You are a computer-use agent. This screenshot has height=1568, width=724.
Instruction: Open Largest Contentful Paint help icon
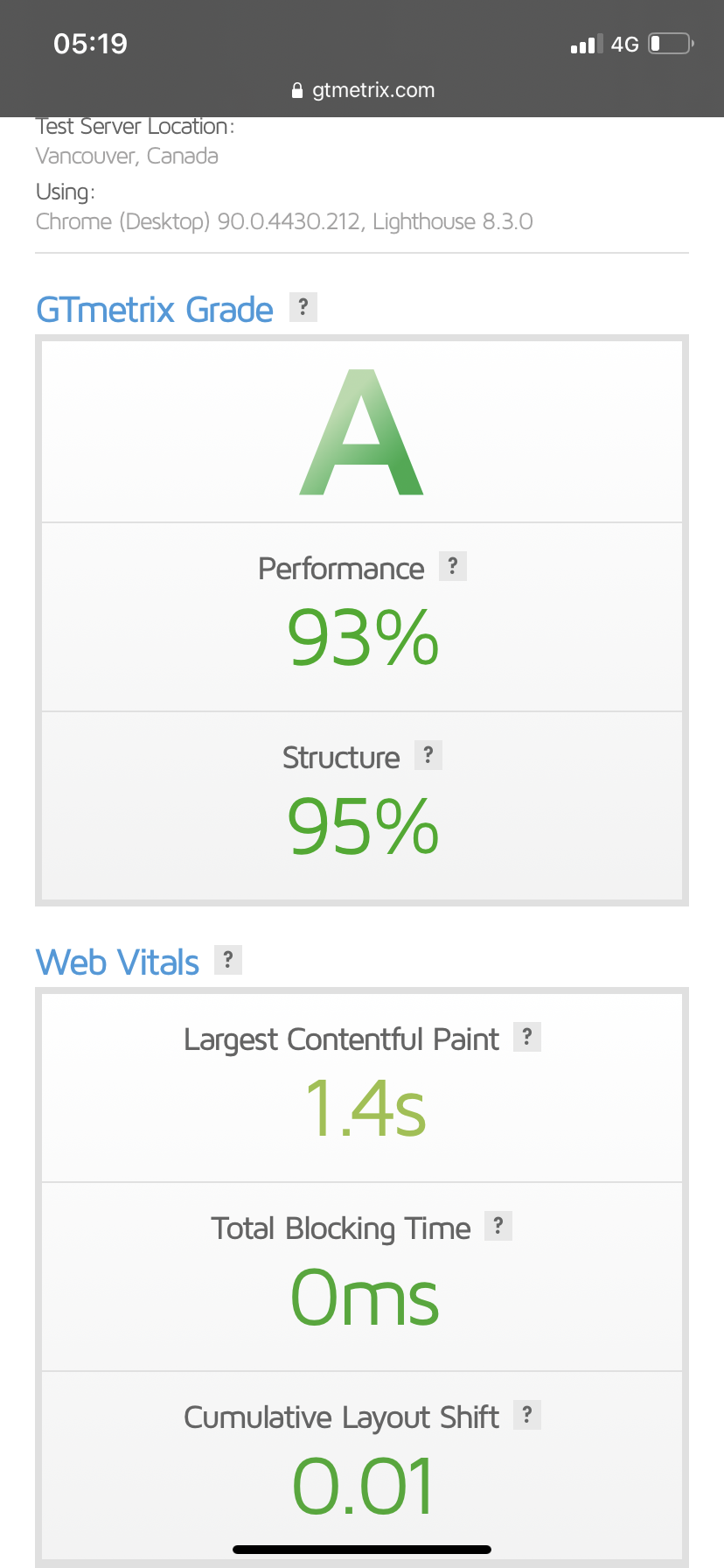[x=526, y=1037]
